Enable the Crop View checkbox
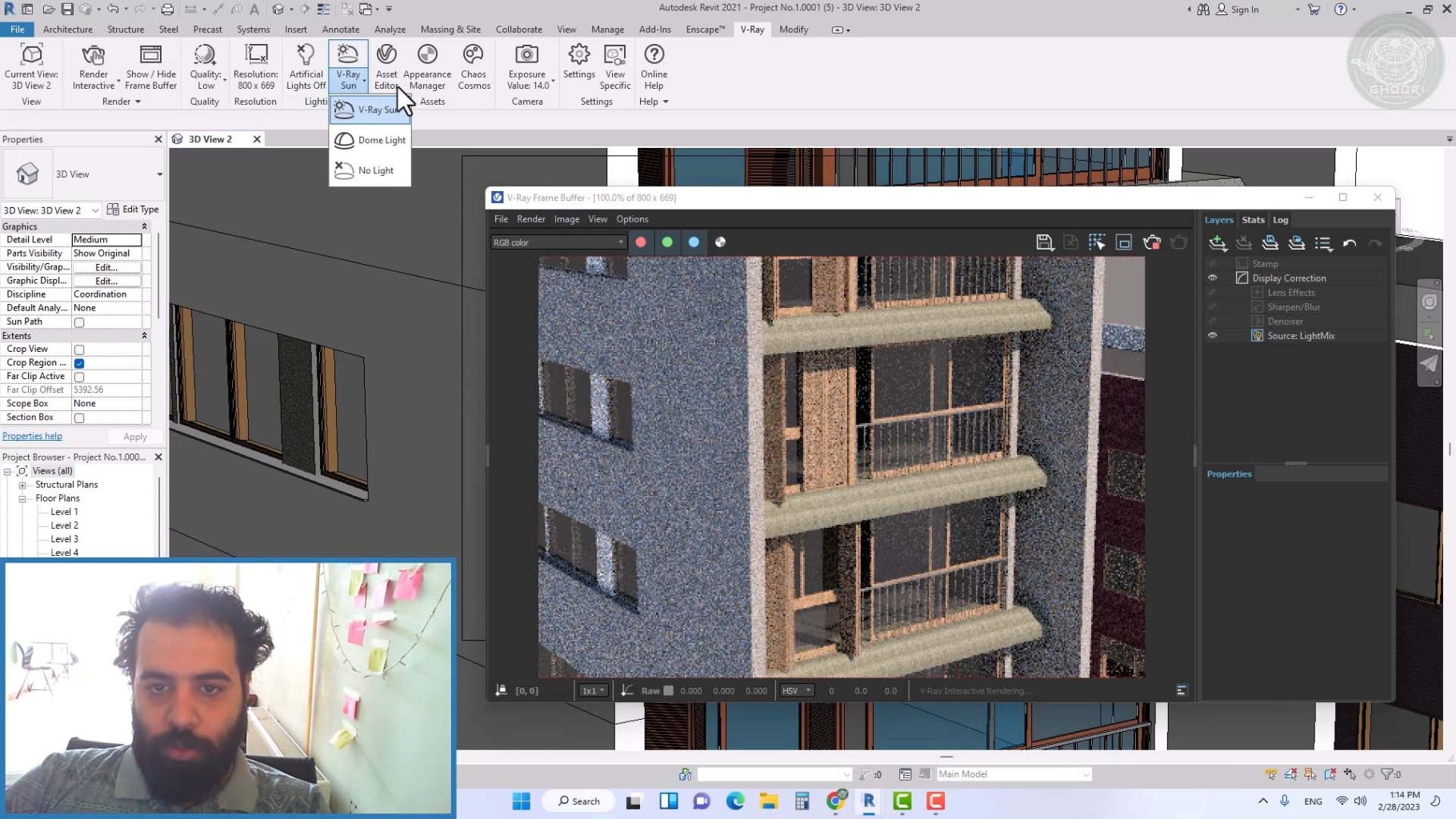 [79, 350]
